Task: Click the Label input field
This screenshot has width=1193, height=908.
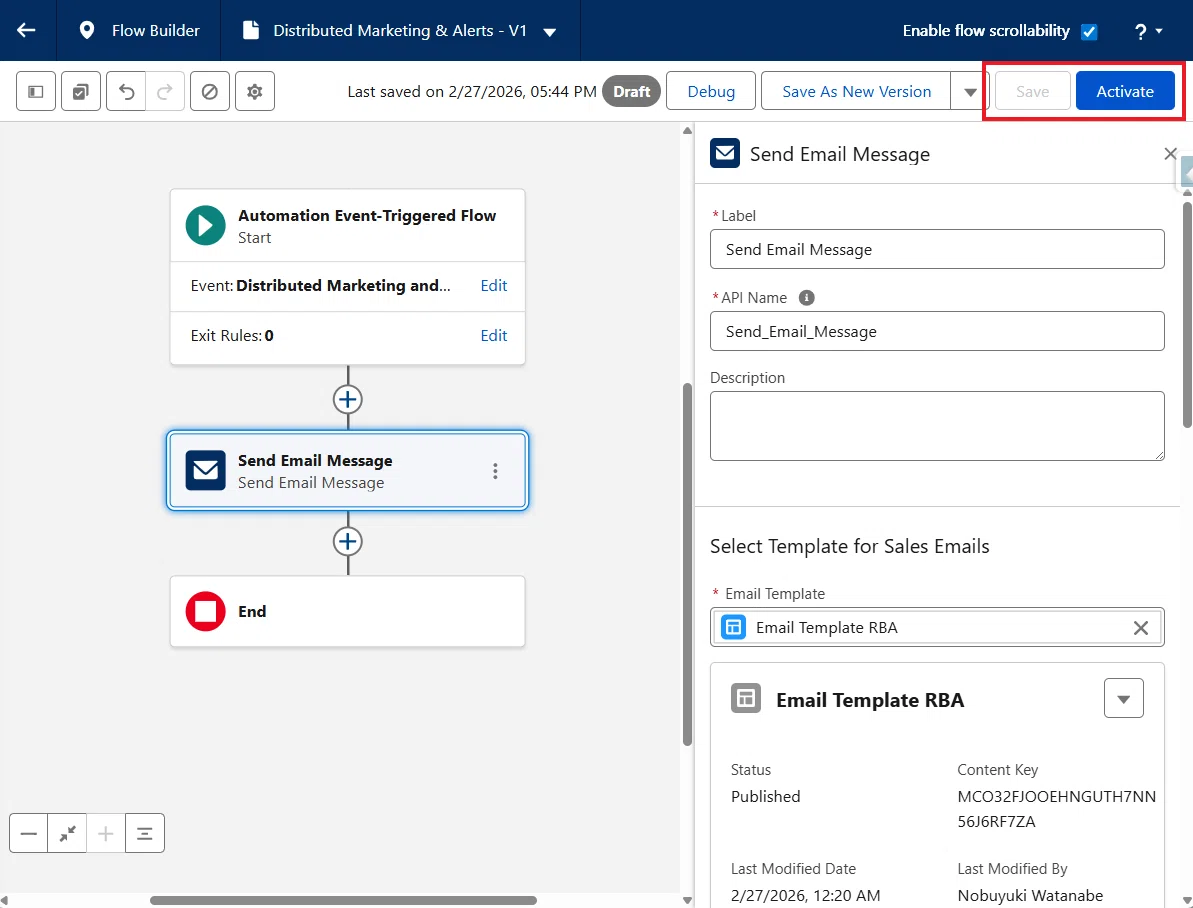Action: (x=937, y=249)
